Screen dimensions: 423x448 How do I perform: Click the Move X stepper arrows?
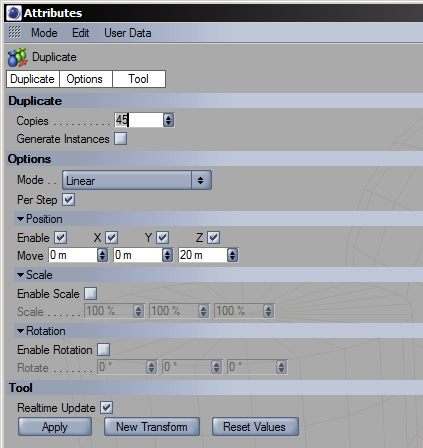click(x=102, y=255)
